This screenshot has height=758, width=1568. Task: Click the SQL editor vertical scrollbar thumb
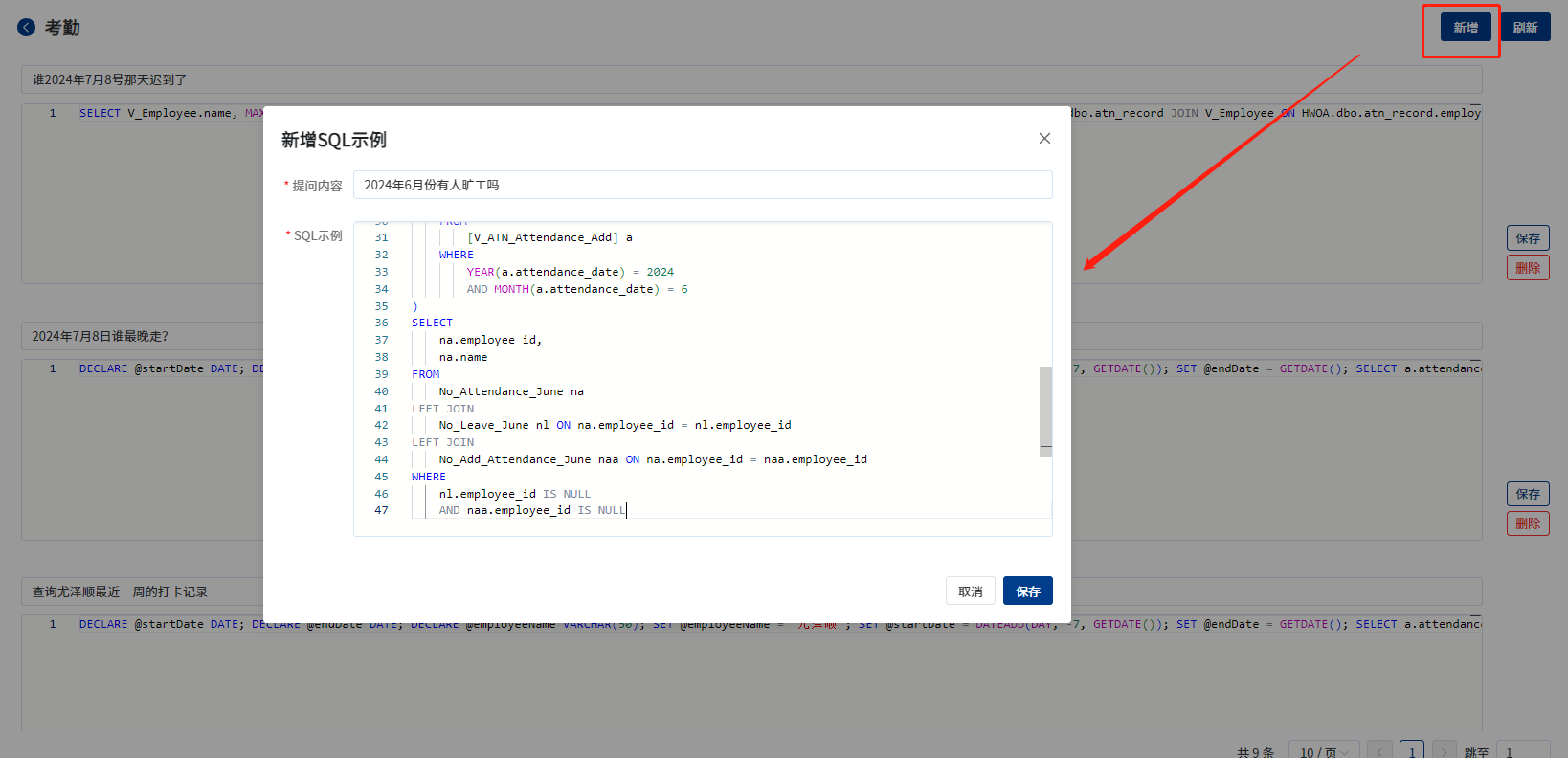pyautogui.click(x=1045, y=410)
